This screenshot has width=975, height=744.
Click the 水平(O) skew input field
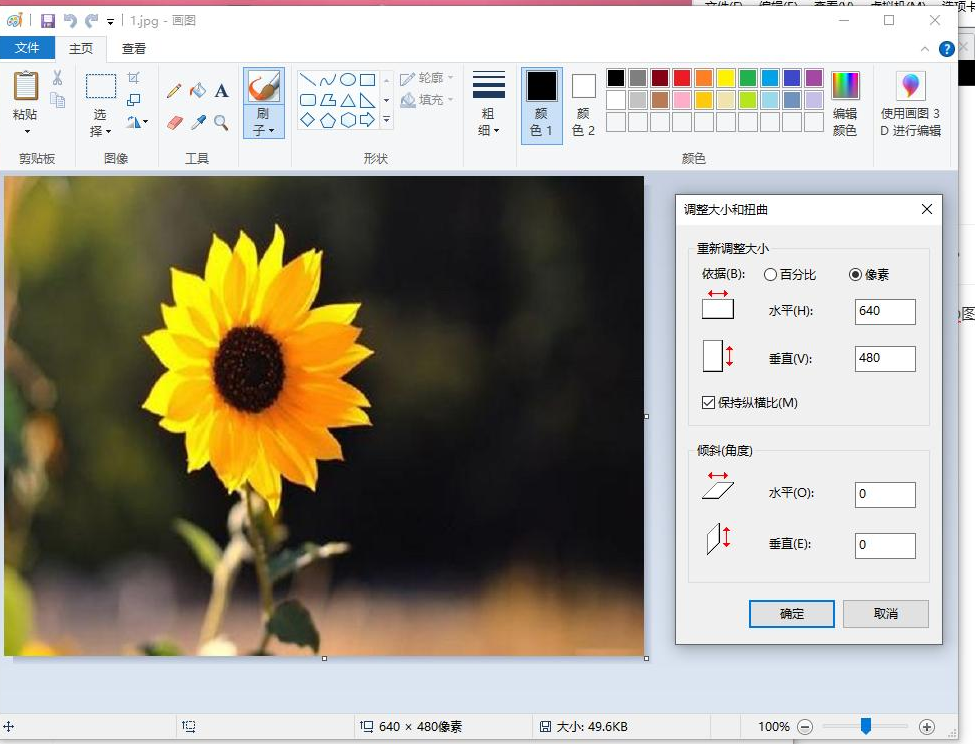point(885,495)
